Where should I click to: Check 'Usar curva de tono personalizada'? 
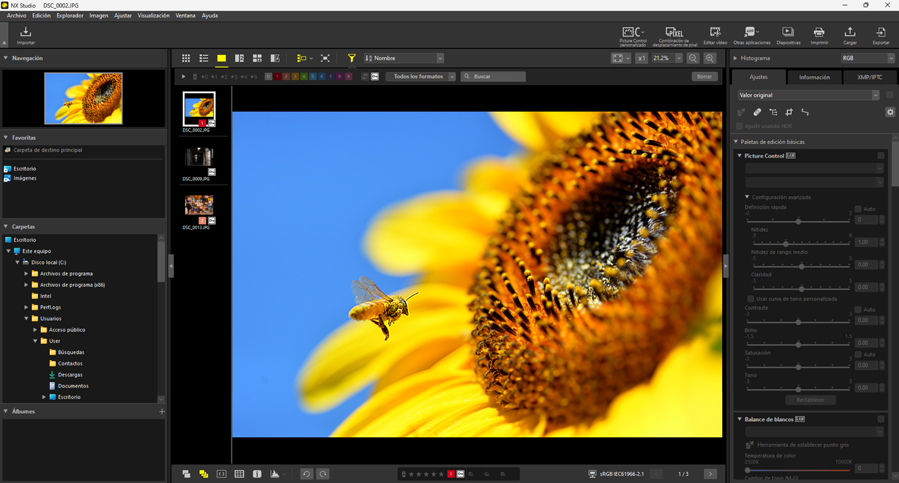coord(751,299)
